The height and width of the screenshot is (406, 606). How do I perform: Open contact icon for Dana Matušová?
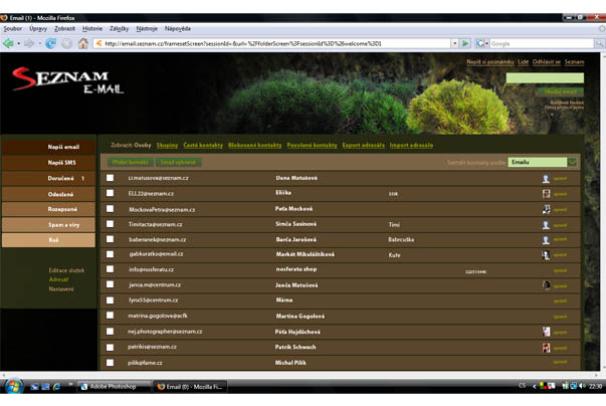pos(545,179)
